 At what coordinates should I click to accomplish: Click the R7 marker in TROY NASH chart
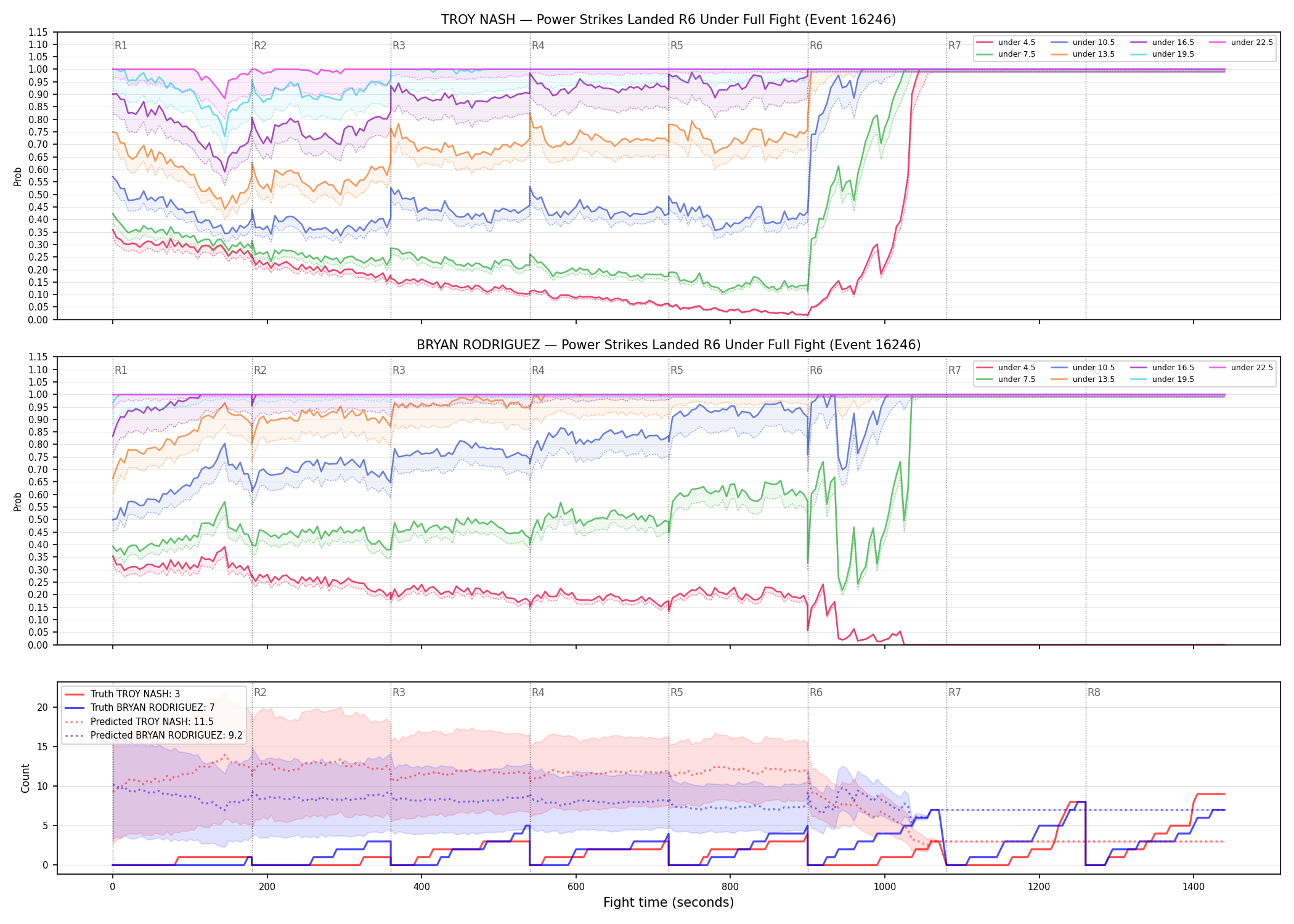(954, 46)
